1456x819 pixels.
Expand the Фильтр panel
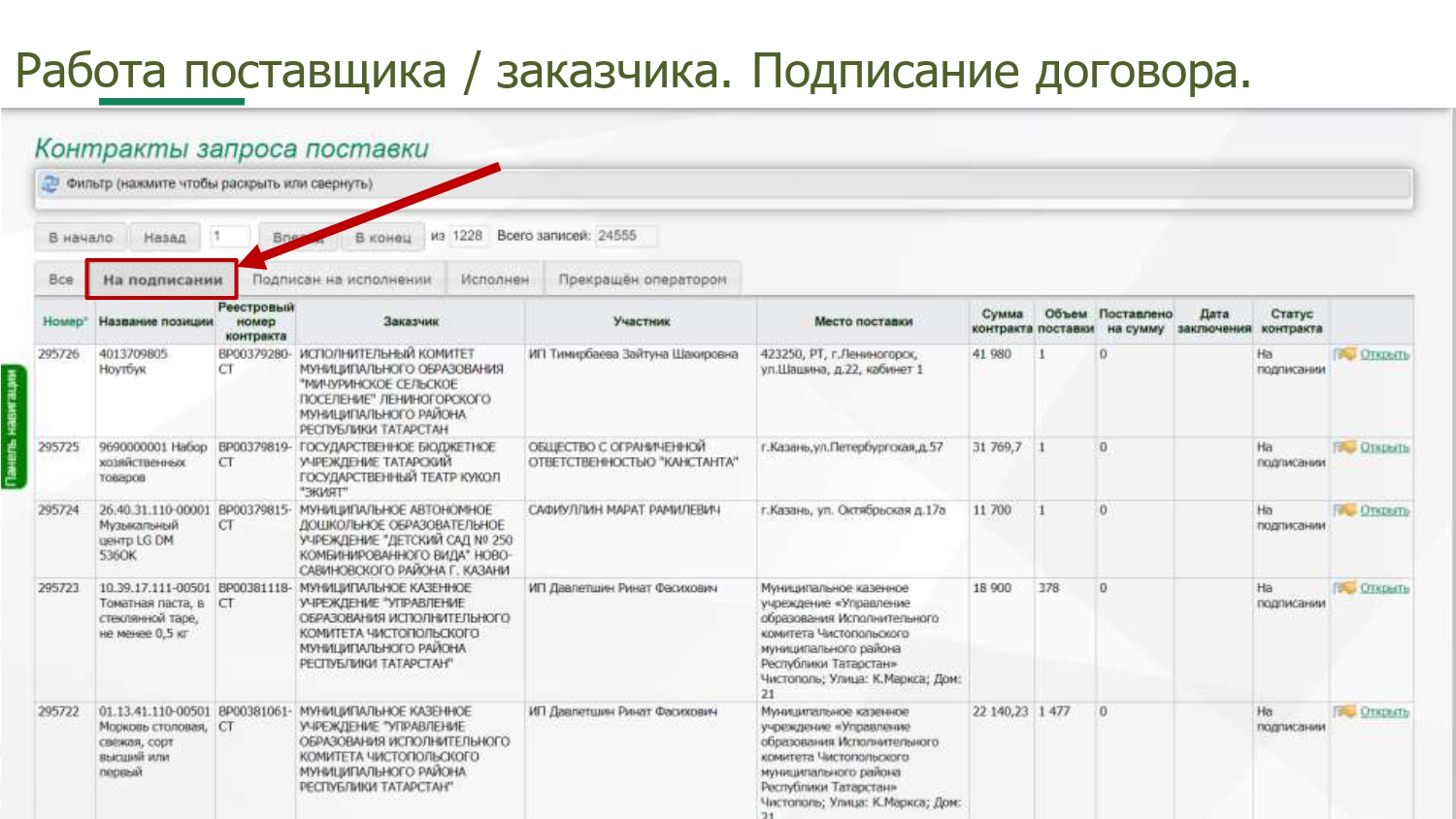point(219,183)
